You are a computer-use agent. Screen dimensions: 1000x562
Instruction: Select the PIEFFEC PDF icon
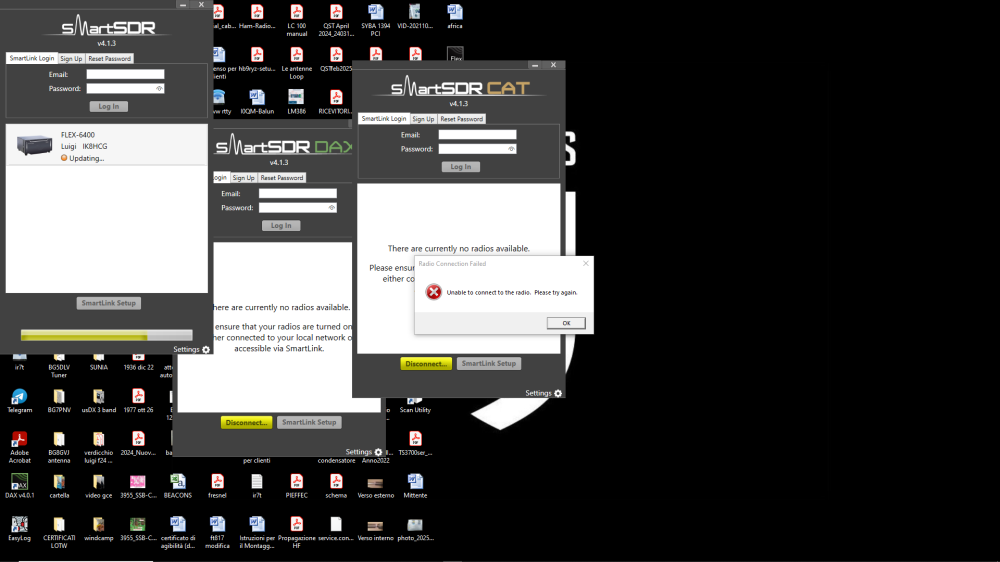tap(297, 486)
